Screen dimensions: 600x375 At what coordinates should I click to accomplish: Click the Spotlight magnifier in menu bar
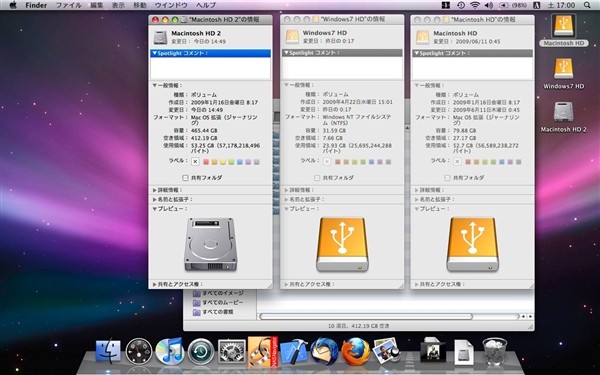pos(587,5)
